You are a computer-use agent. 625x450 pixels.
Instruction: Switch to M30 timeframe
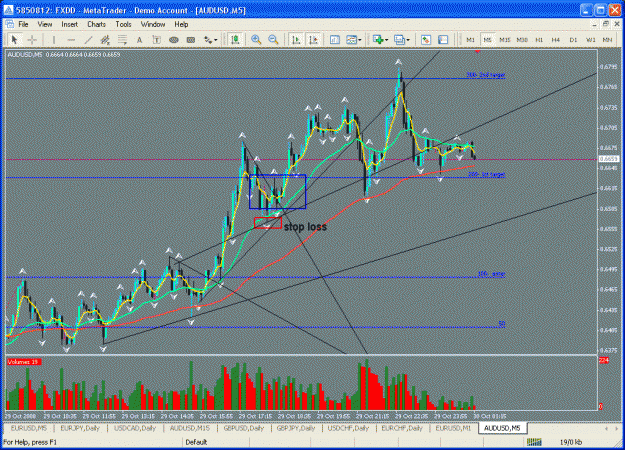[522, 40]
